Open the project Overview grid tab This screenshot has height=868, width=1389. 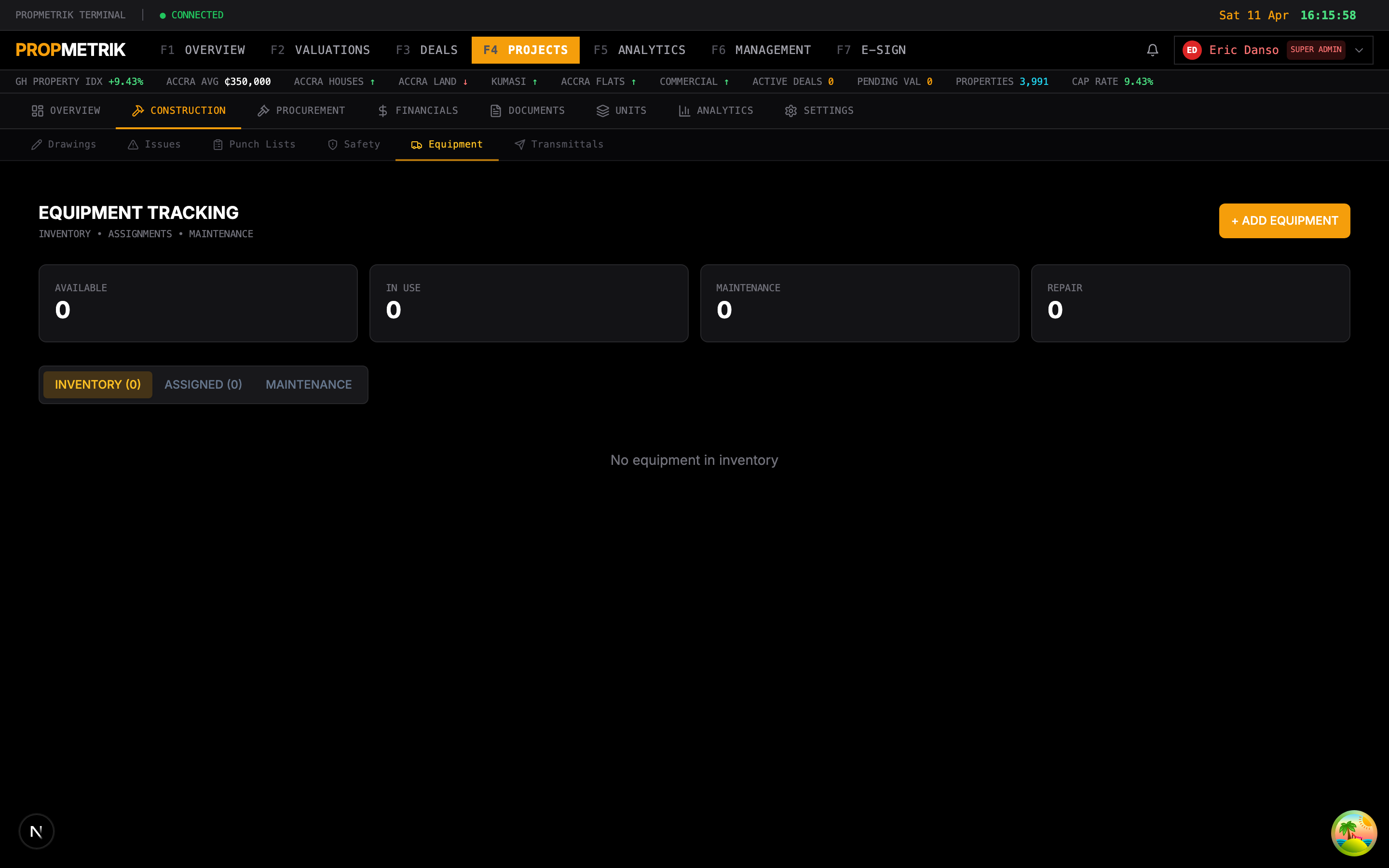66,111
